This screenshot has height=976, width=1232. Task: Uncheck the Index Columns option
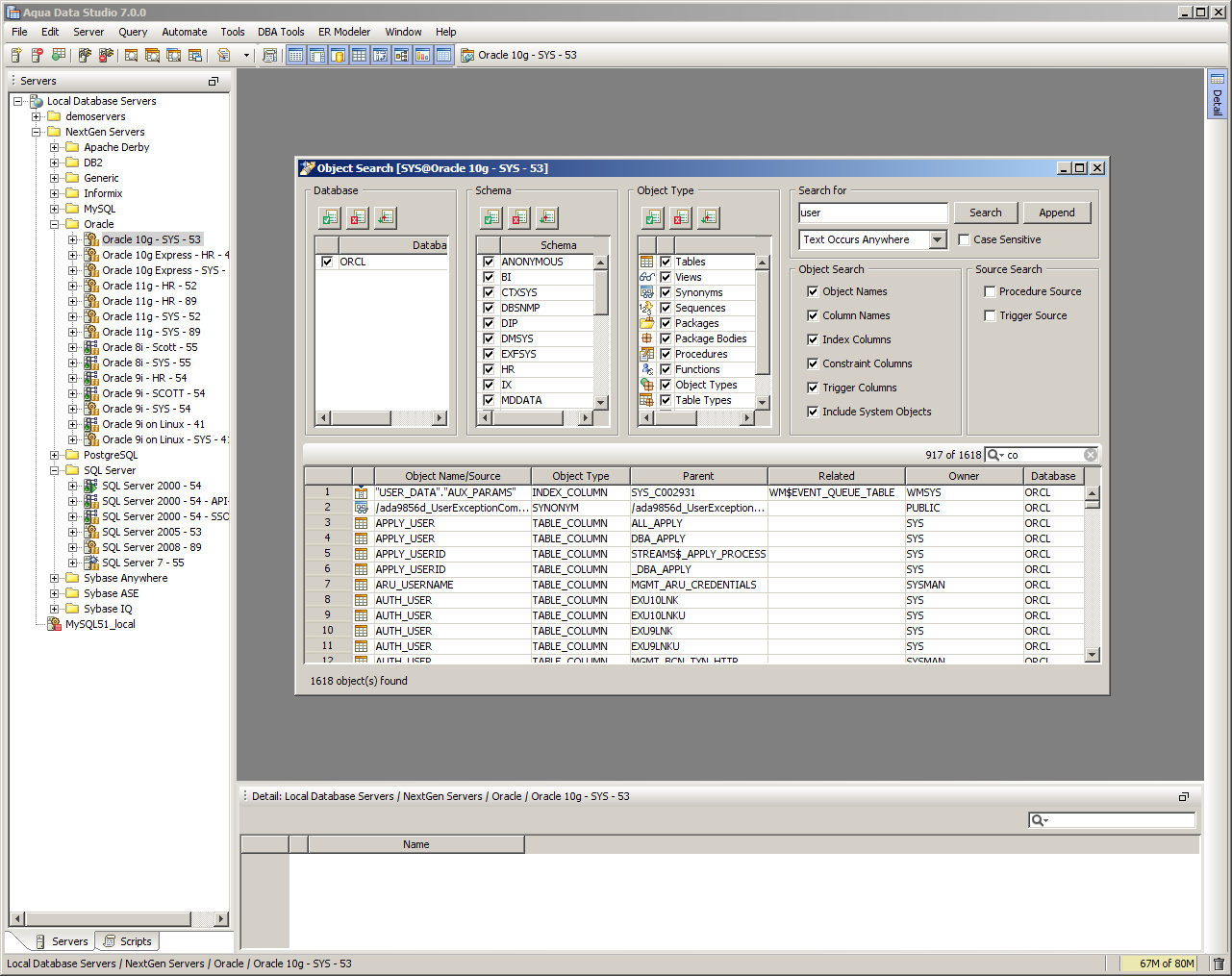(x=813, y=339)
